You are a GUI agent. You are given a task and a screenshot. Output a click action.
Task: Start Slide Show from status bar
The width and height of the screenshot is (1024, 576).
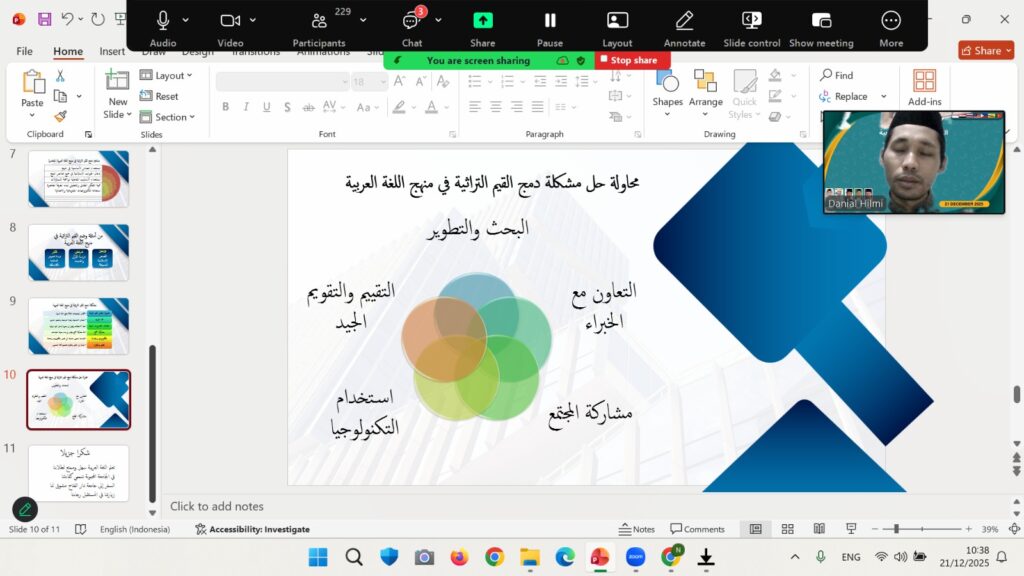[851, 529]
